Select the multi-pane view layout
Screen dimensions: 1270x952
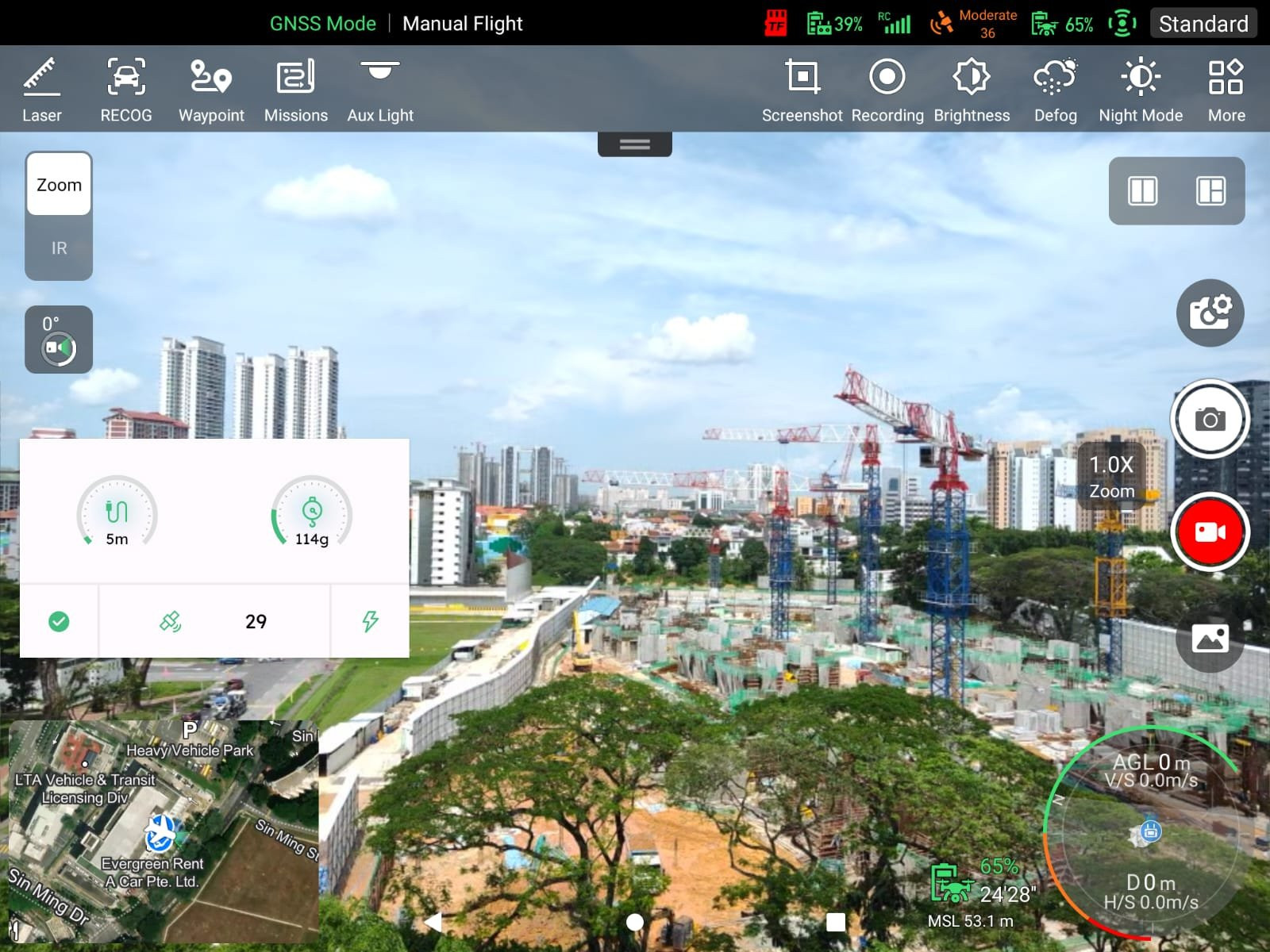[x=1210, y=191]
